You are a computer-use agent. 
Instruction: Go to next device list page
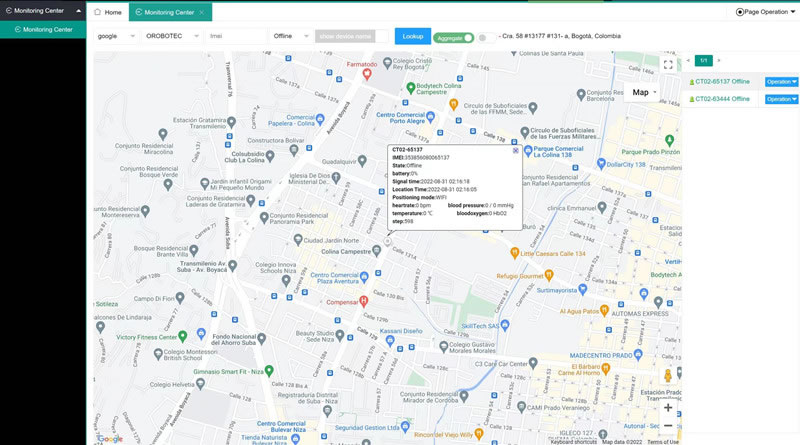pos(719,61)
